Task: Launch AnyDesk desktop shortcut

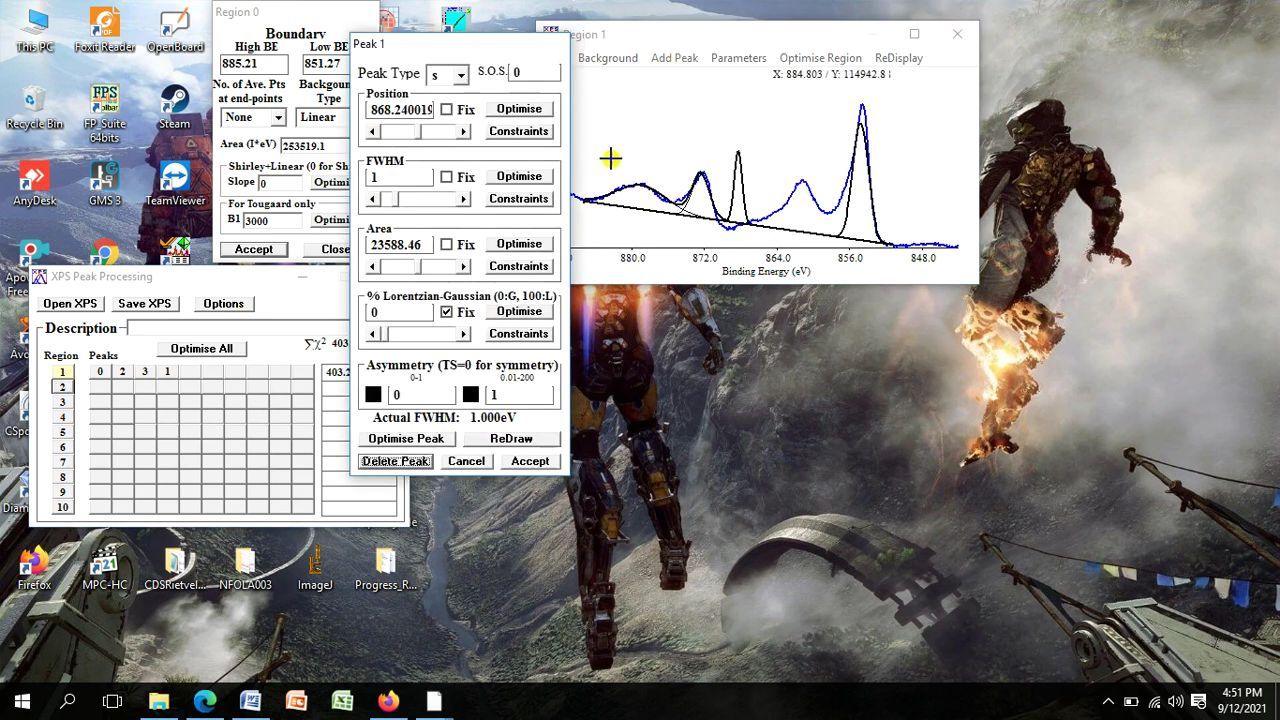Action: coord(35,184)
